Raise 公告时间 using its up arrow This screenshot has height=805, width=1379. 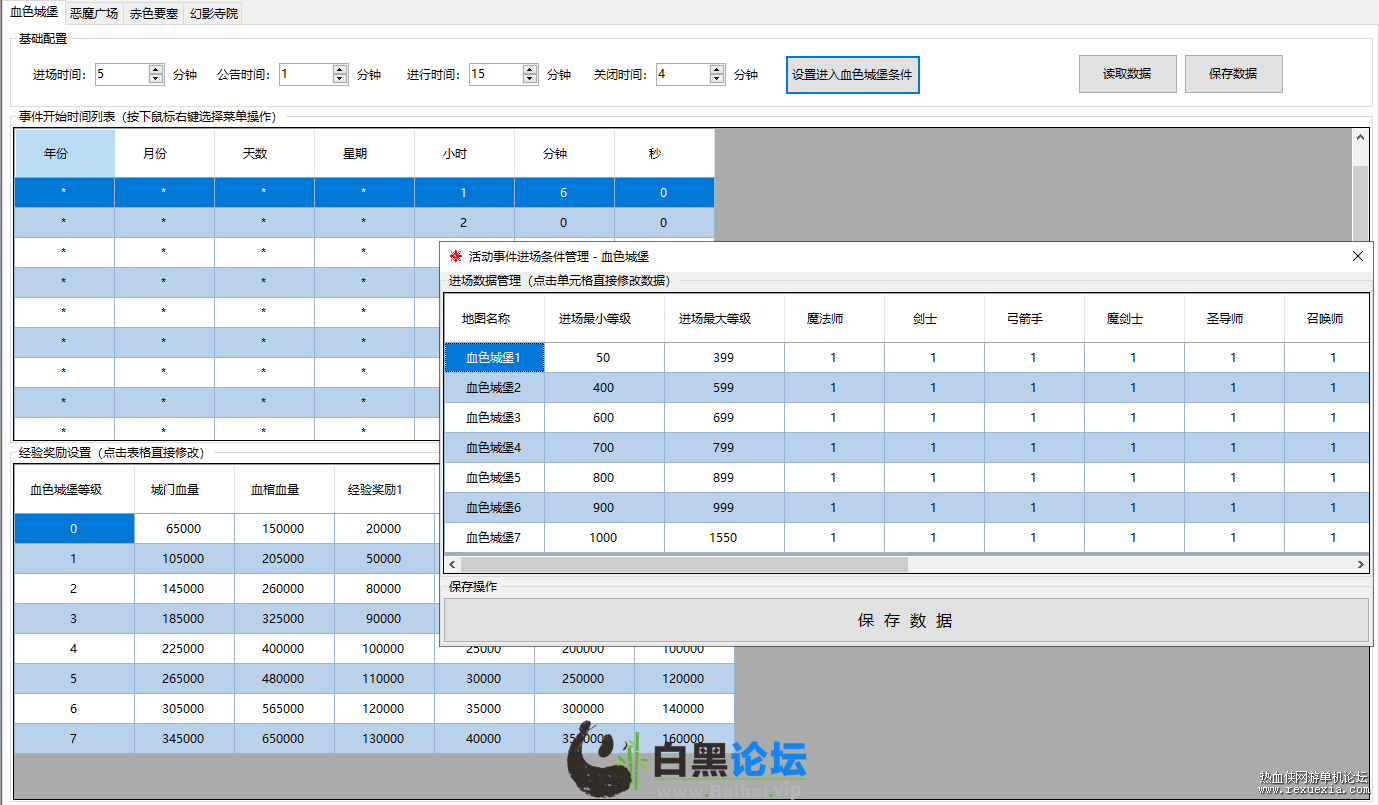tap(339, 69)
